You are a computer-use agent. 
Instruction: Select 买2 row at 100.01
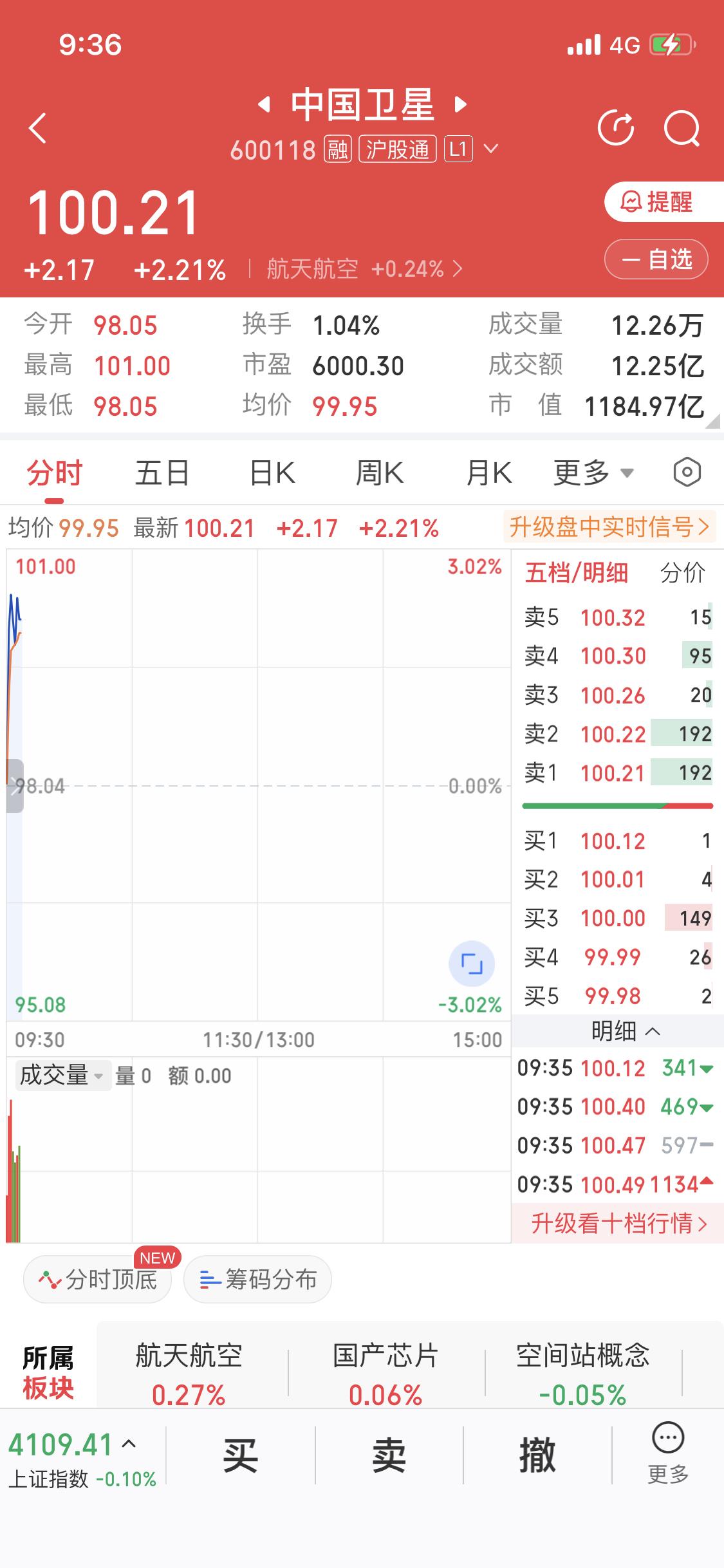click(x=618, y=879)
